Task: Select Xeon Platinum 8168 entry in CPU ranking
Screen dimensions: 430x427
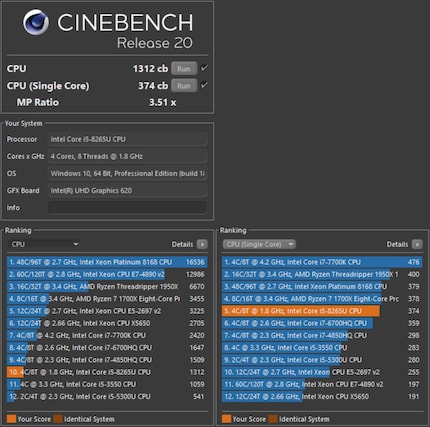Action: [107, 262]
